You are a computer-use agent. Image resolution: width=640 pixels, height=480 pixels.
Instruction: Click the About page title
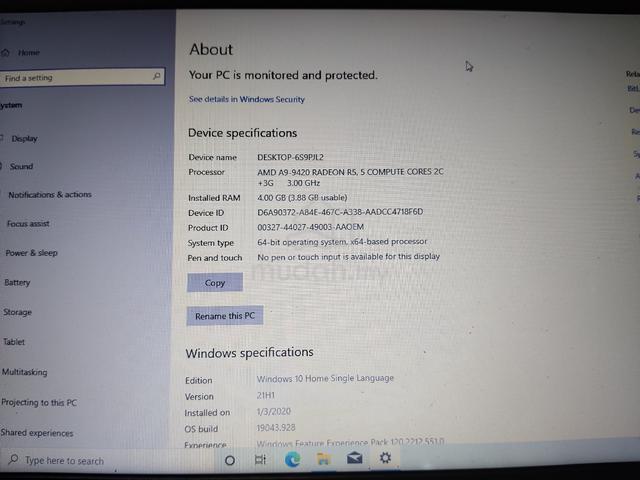[211, 49]
